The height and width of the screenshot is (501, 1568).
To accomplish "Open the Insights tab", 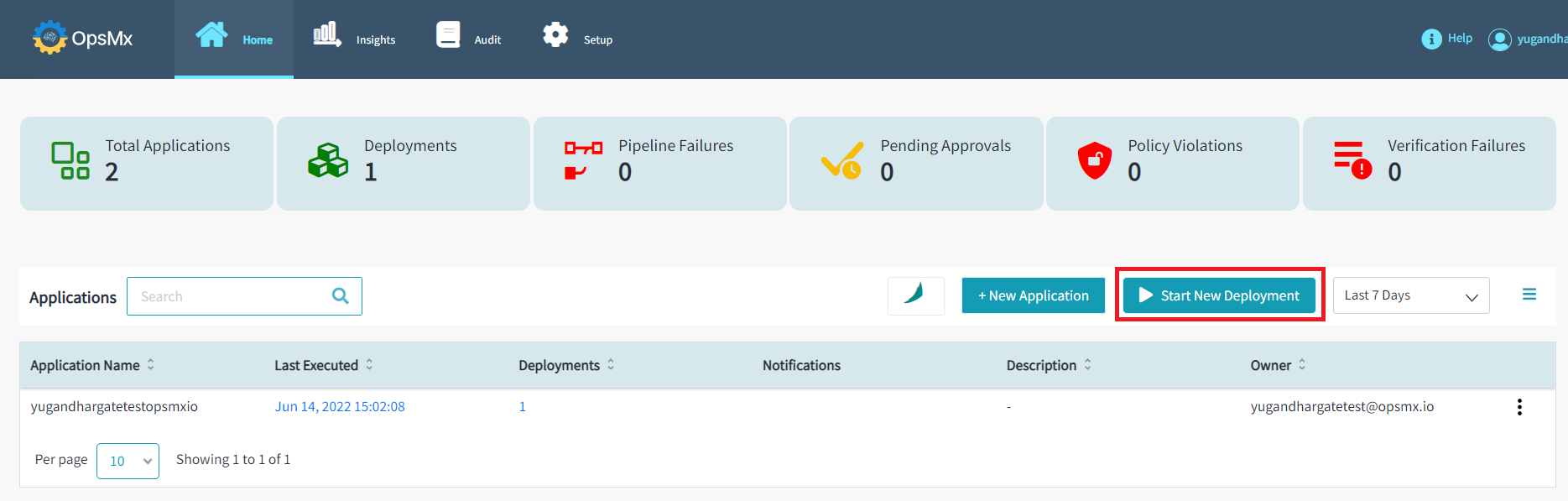I will [x=353, y=39].
